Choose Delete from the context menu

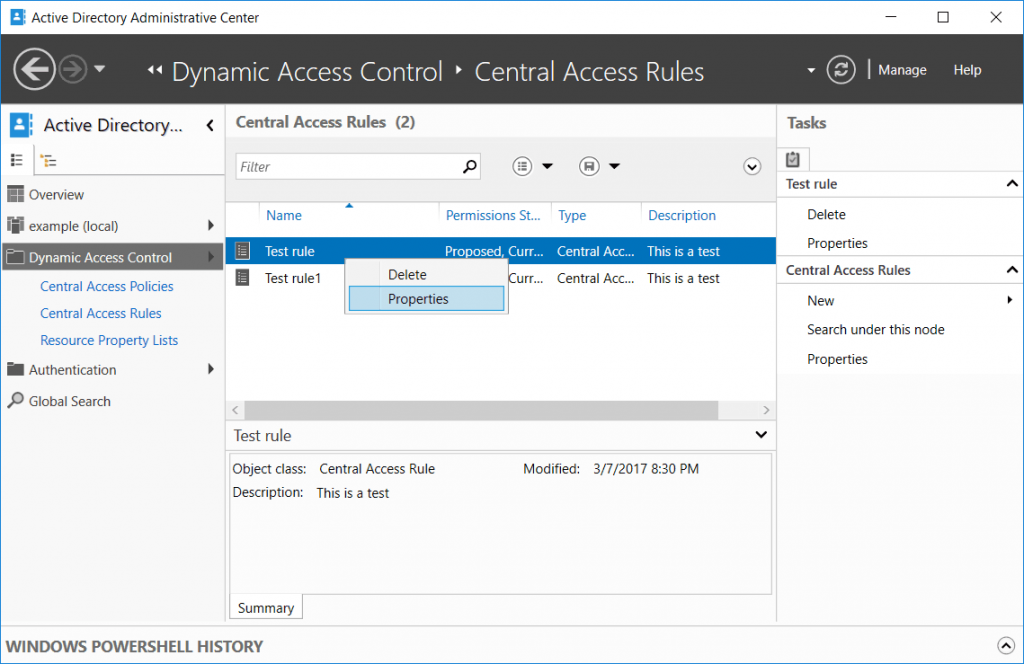pyautogui.click(x=407, y=274)
